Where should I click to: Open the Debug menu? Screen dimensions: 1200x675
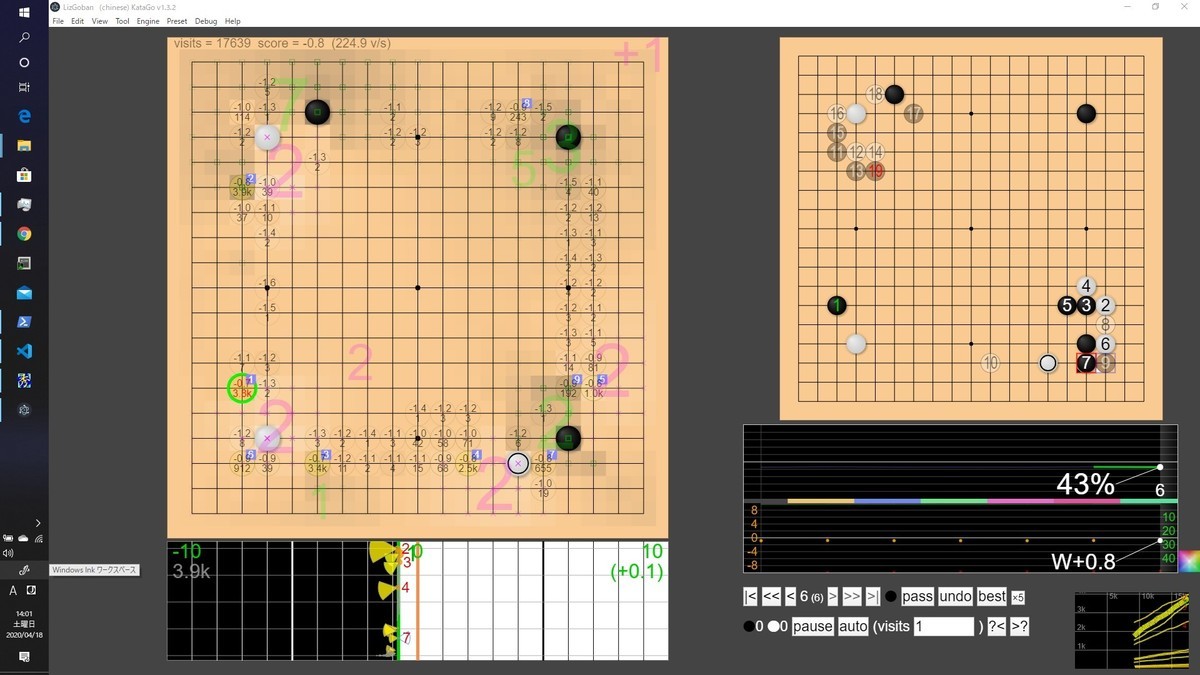pos(206,21)
